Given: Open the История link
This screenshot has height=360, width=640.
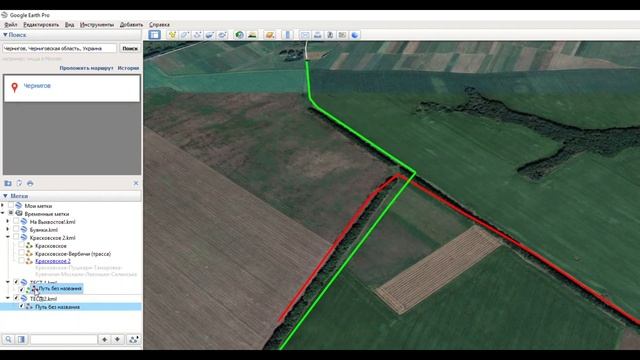Looking at the screenshot, I should pos(128,68).
